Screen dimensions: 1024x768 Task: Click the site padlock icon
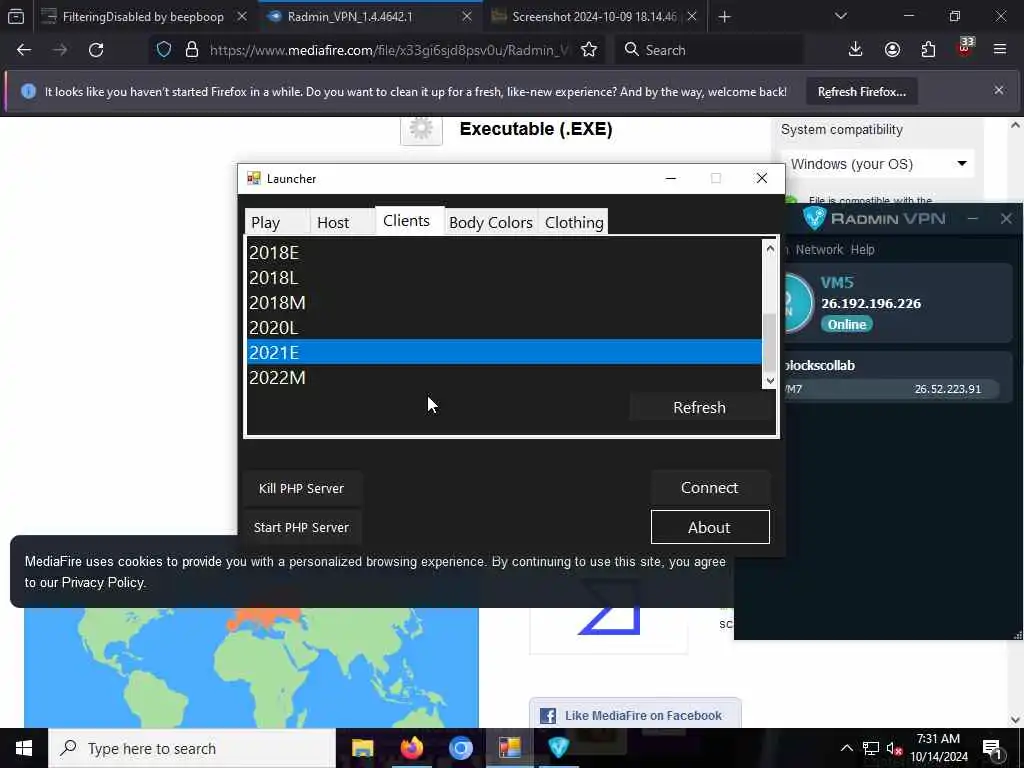point(191,50)
